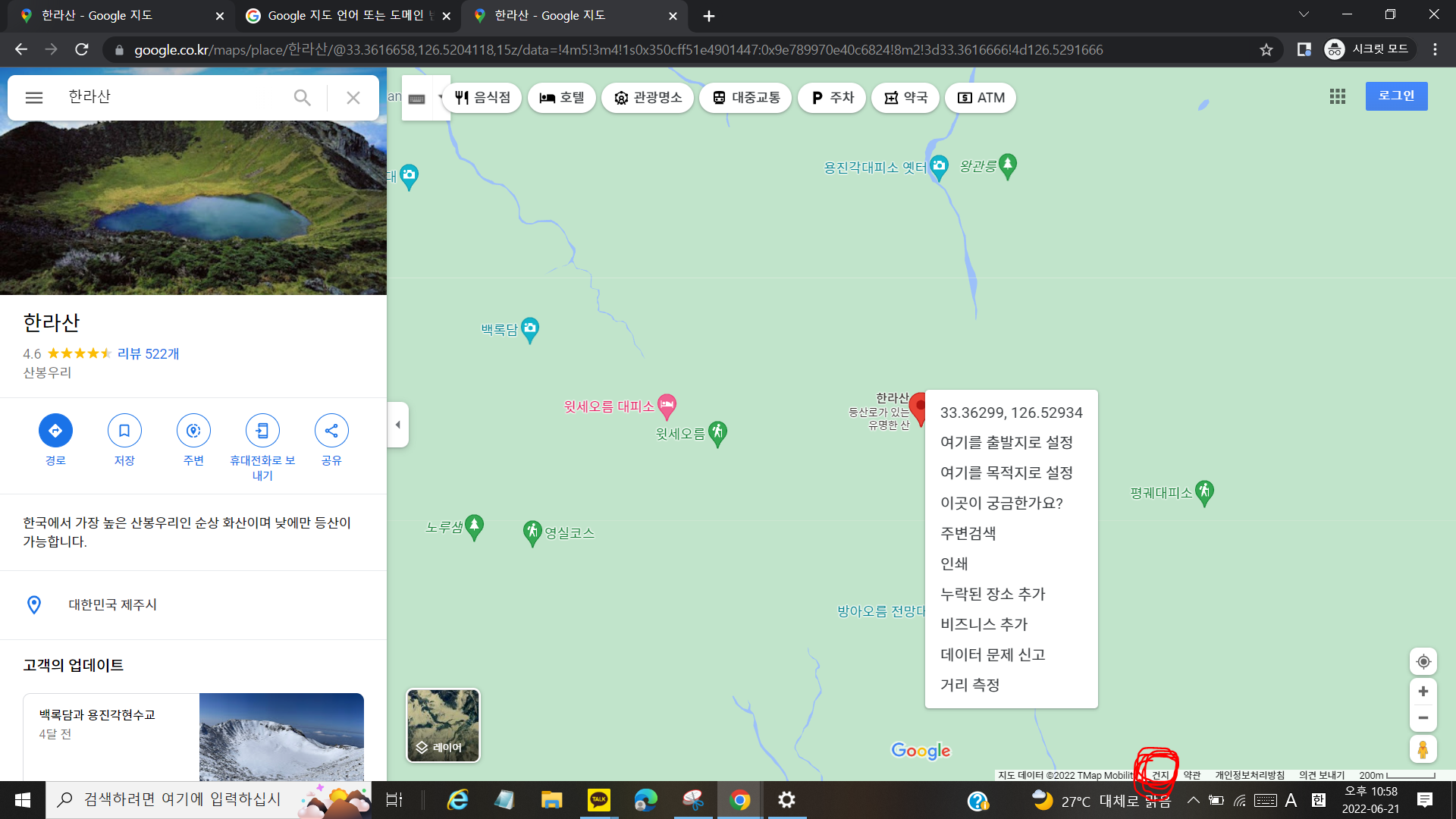Toggle the on-screen keyboard input tool
This screenshot has height=819, width=1456.
coord(416,99)
